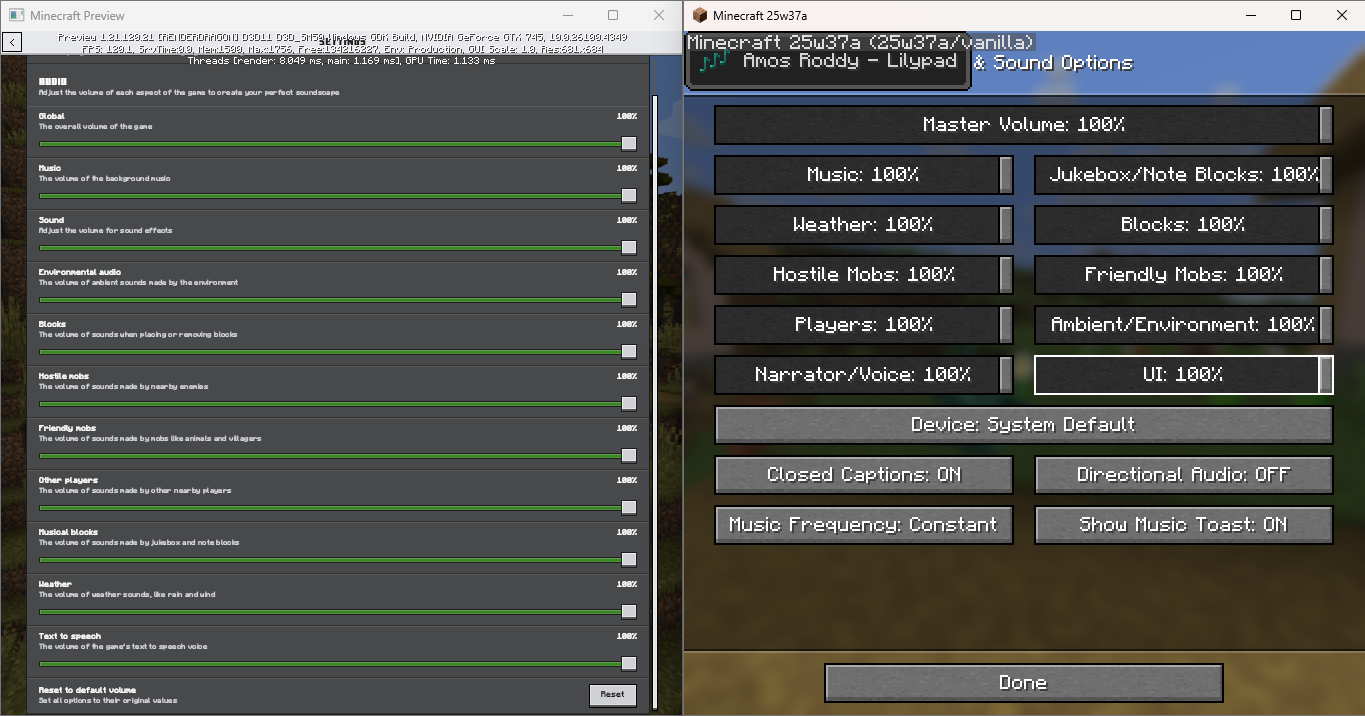Click the music note icon in the Lilypad toast
This screenshot has width=1365, height=716.
[714, 62]
